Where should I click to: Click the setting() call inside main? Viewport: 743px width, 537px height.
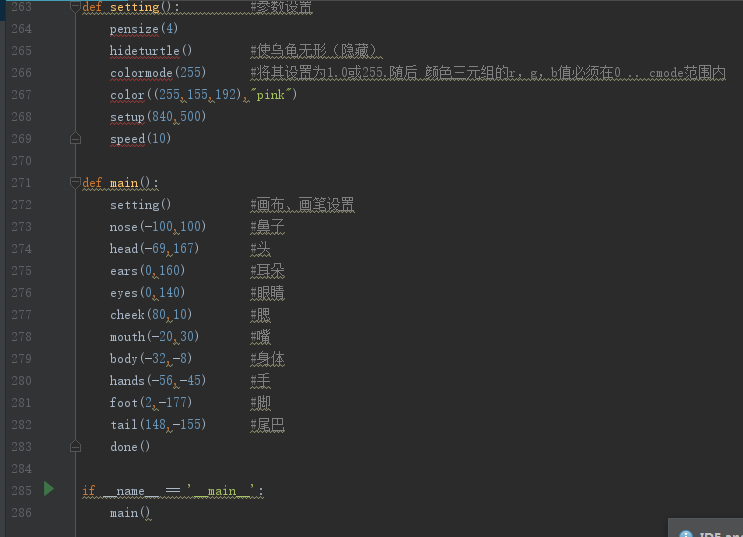pyautogui.click(x=140, y=205)
